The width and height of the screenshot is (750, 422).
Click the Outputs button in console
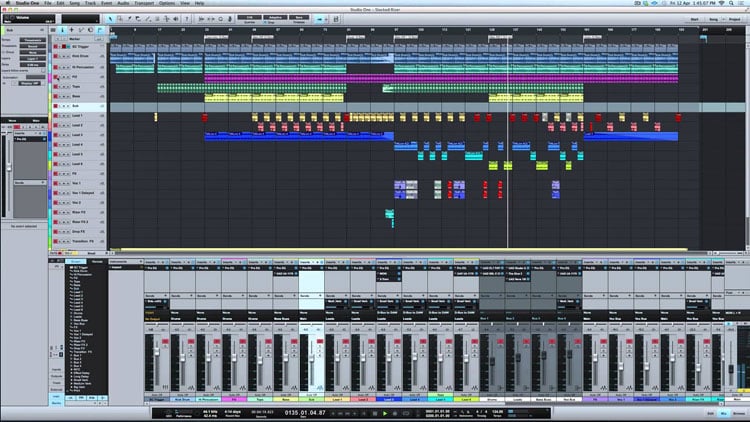56,377
